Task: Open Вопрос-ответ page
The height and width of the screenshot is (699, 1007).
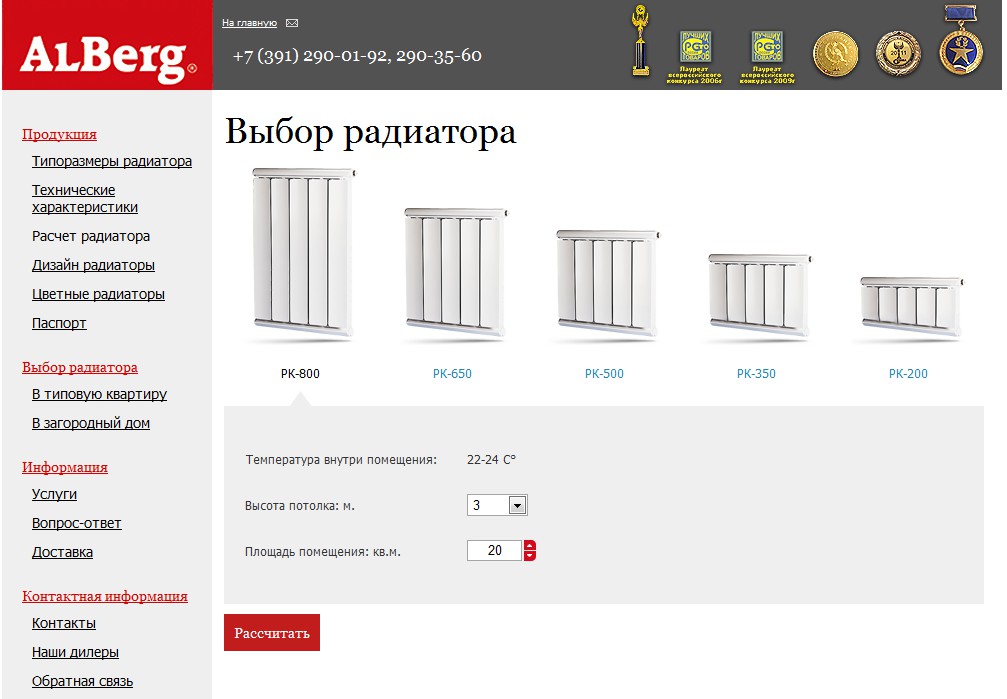Action: [76, 523]
